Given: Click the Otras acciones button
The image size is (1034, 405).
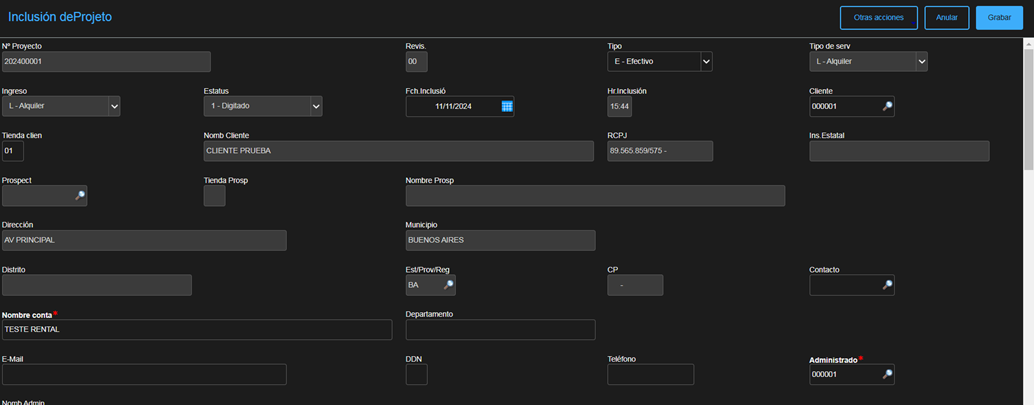Looking at the screenshot, I should 879,18.
